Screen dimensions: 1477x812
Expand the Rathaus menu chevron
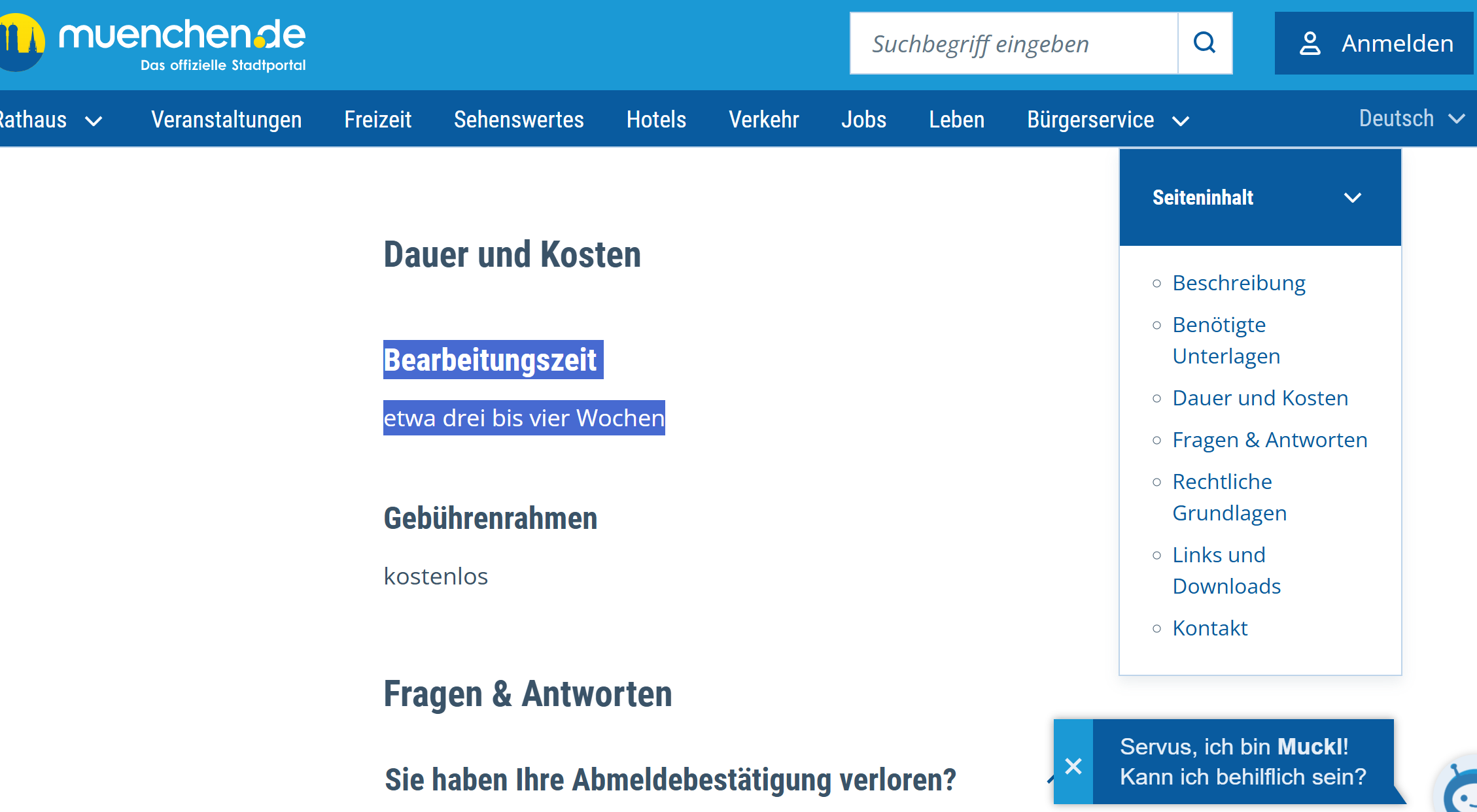pyautogui.click(x=94, y=121)
